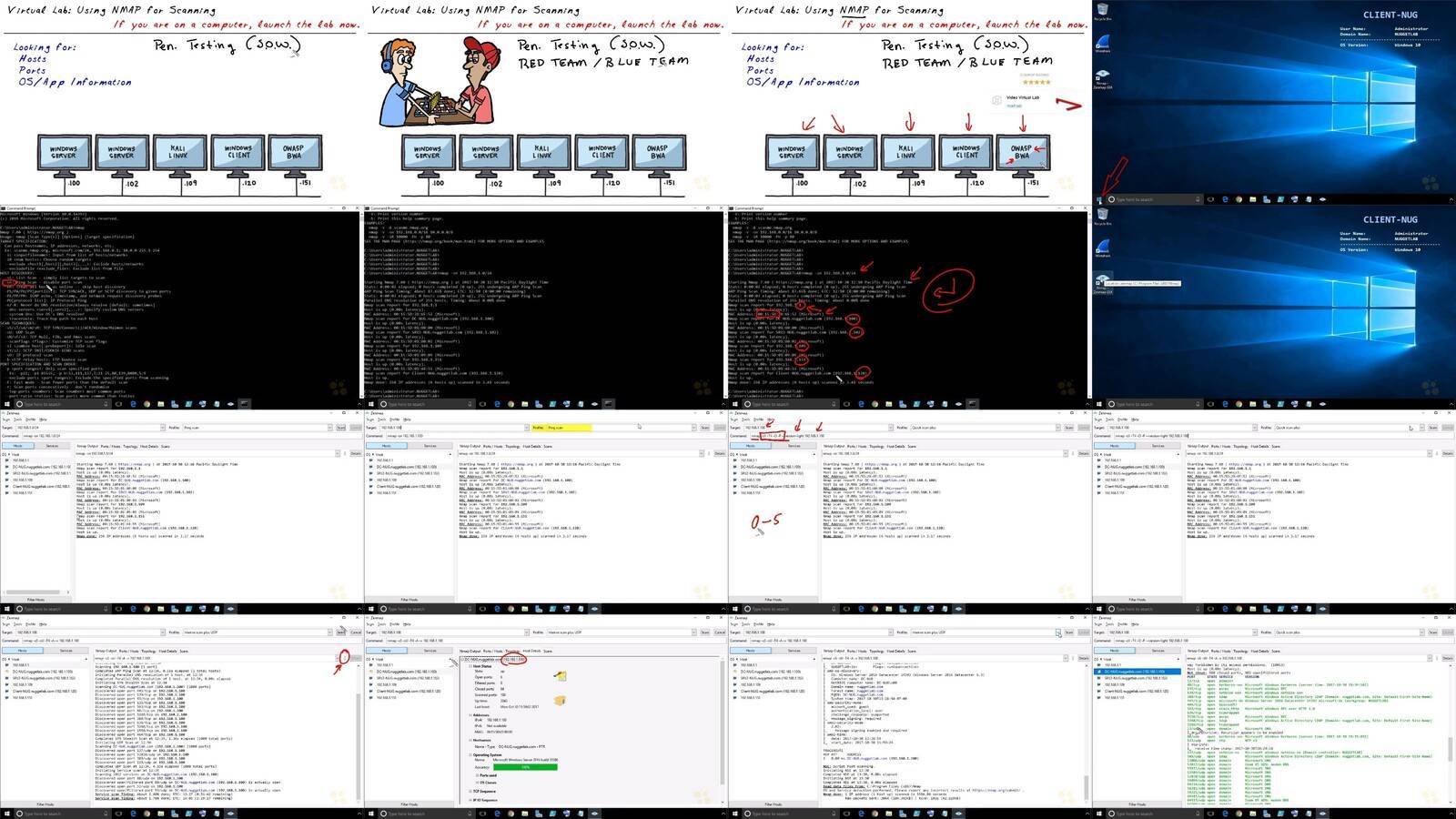Click Zenmap taskbar icon in "0-5" frame
The image size is (1456, 819).
958,609
